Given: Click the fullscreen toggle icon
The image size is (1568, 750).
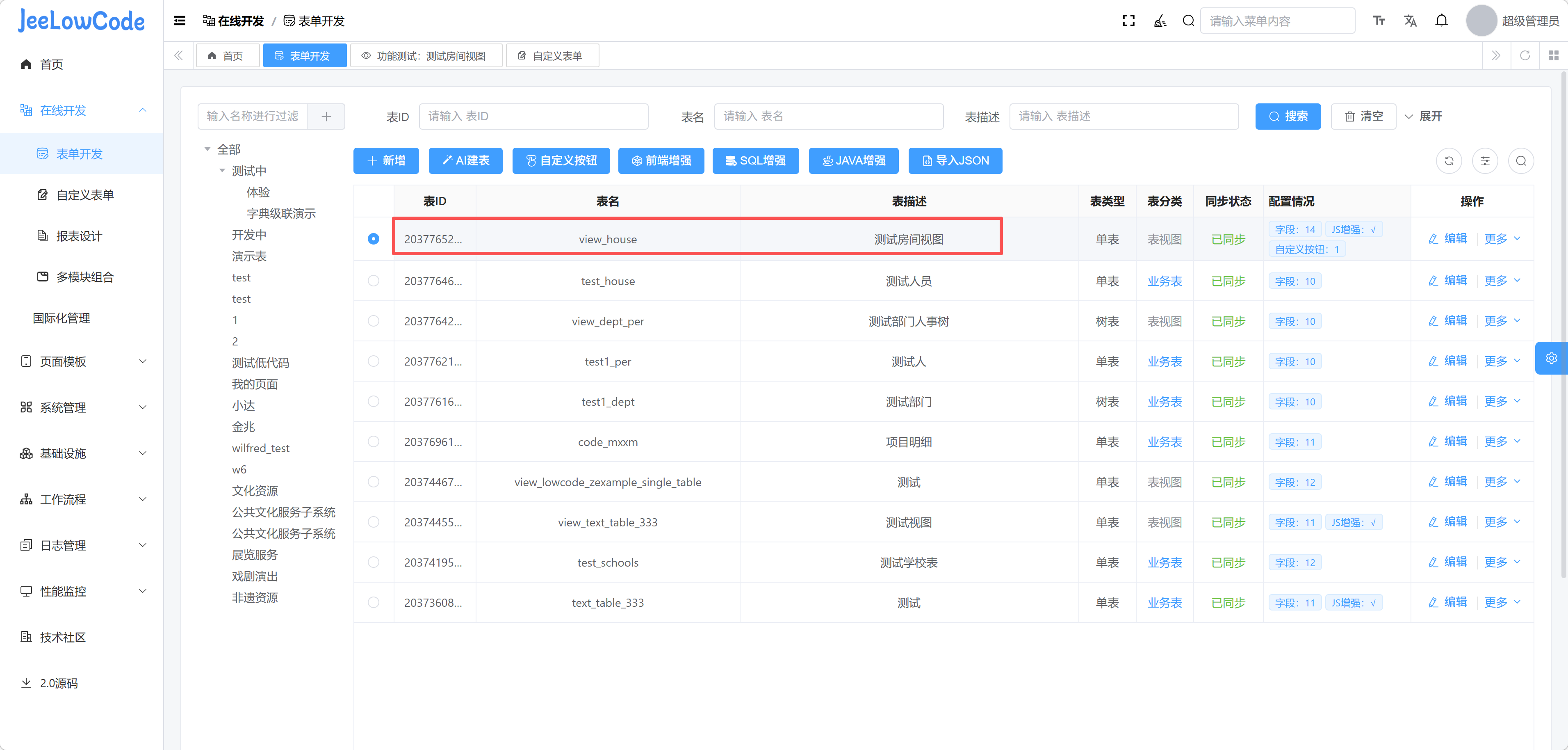Looking at the screenshot, I should point(1128,21).
